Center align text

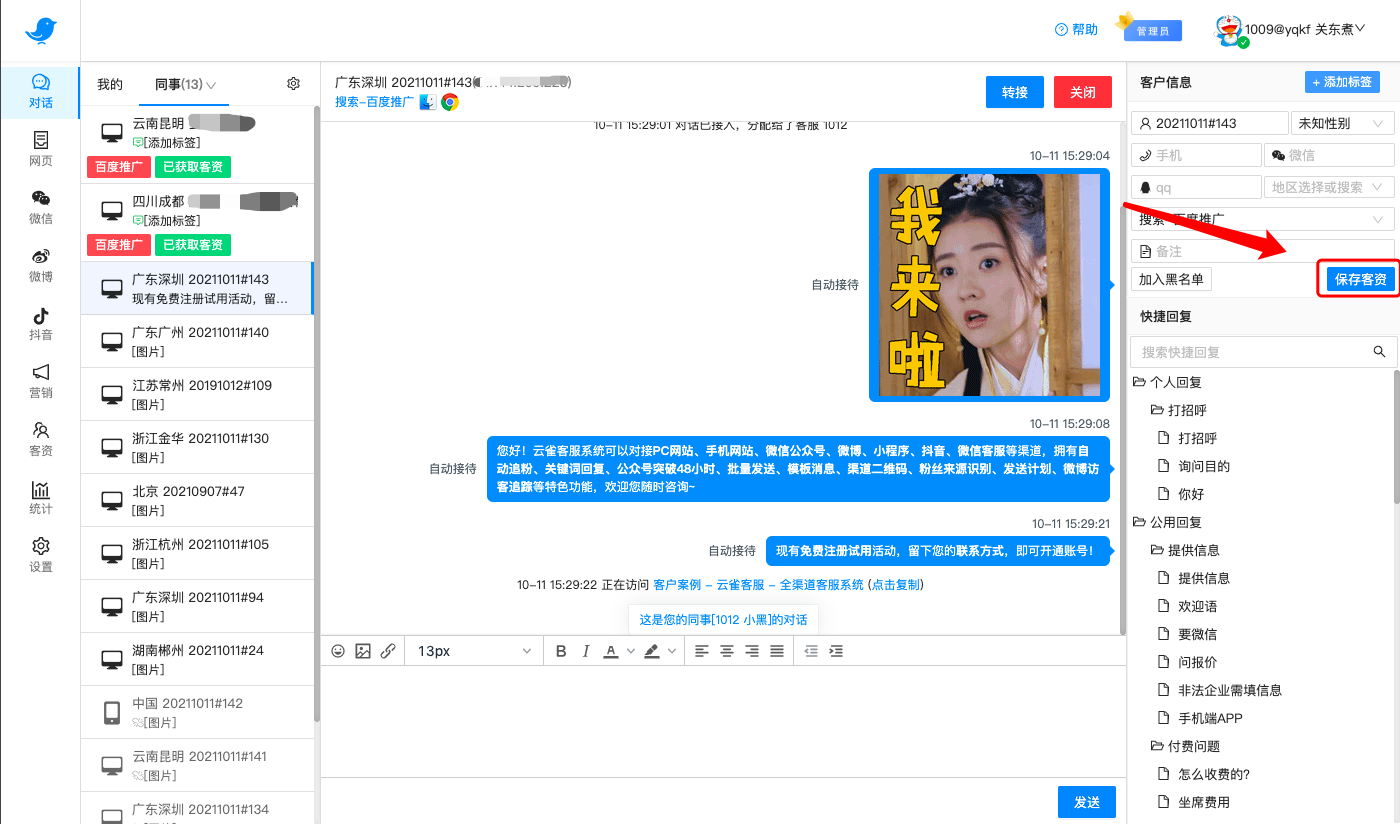pyautogui.click(x=727, y=651)
